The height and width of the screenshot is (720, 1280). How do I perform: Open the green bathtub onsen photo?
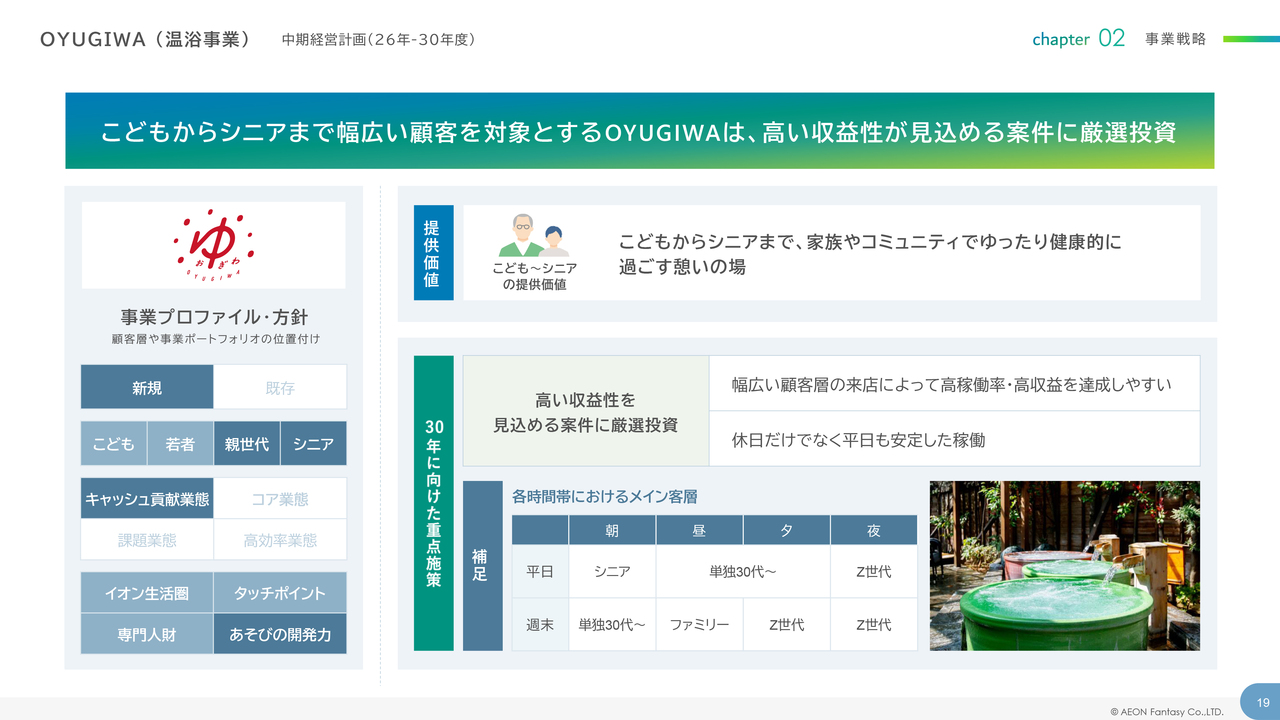[x=1064, y=566]
